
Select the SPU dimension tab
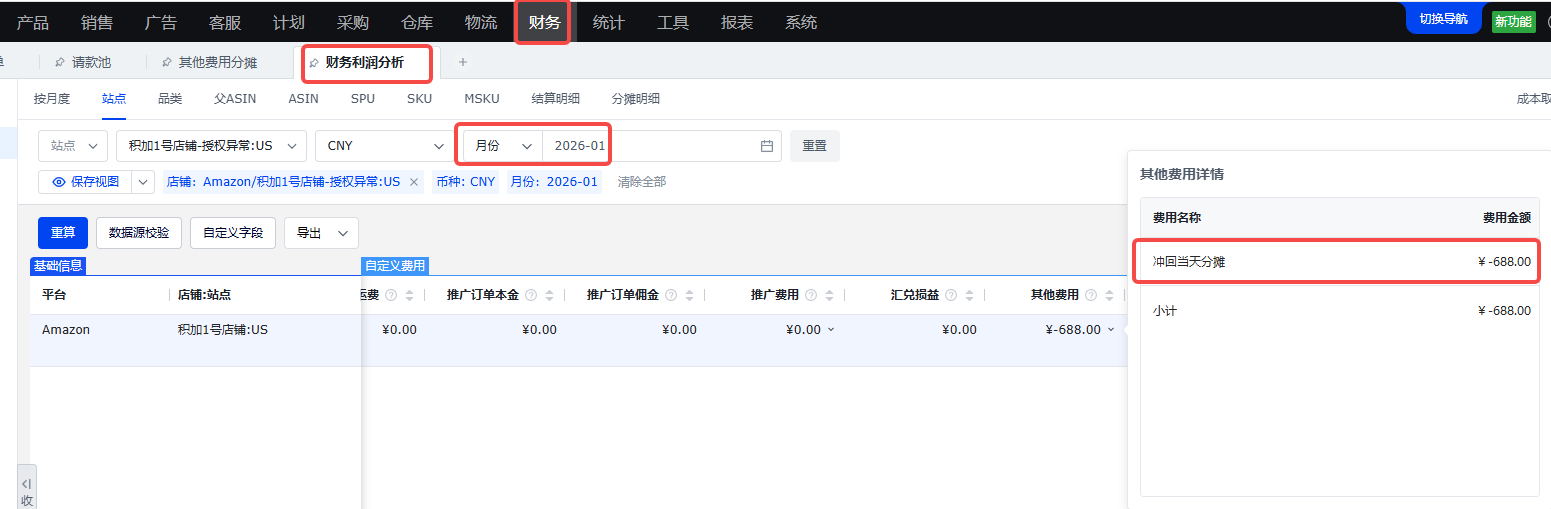363,98
